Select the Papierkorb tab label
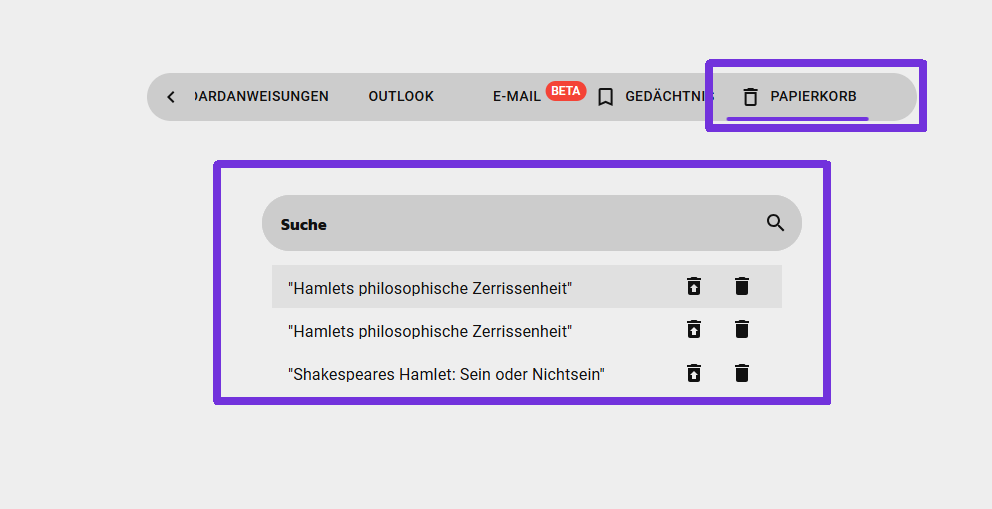Image resolution: width=992 pixels, height=509 pixels. click(x=813, y=97)
